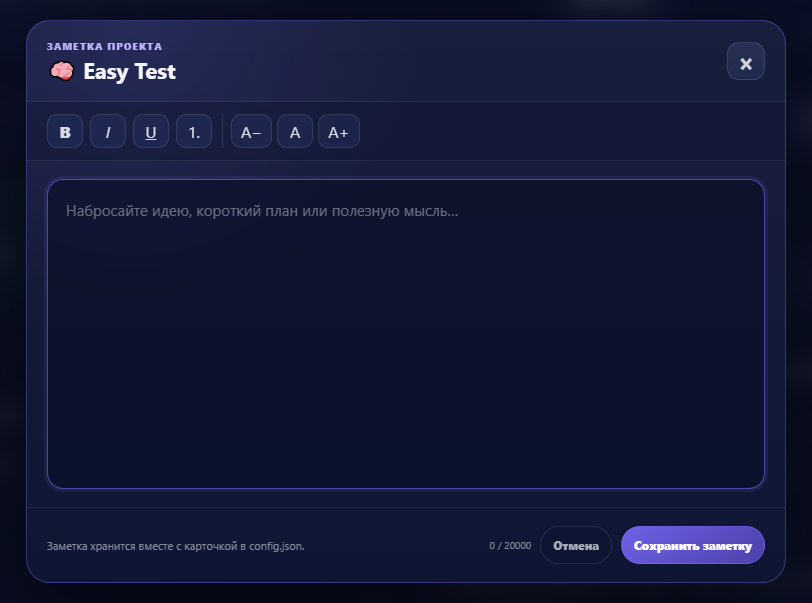Click the brain emoji beside the Easy Test title
812x603 pixels.
point(62,71)
